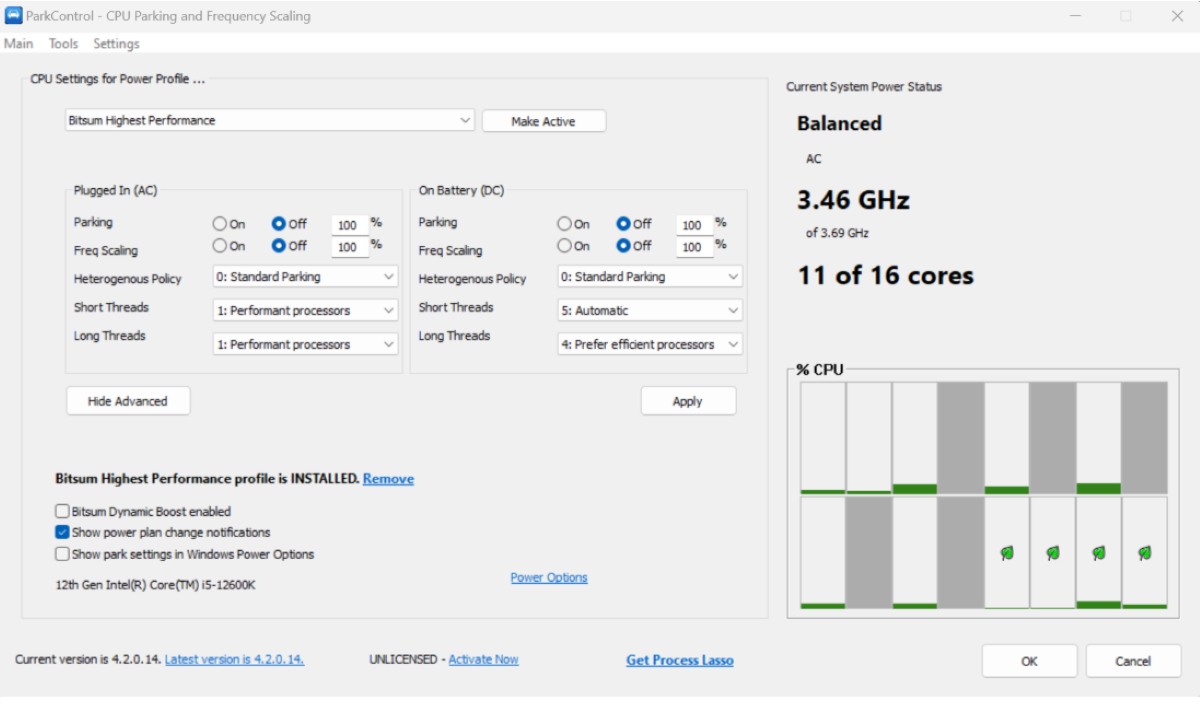1200x710 pixels.
Task: Expand Plugged In Heterogenous Policy dropdown
Action: [306, 277]
